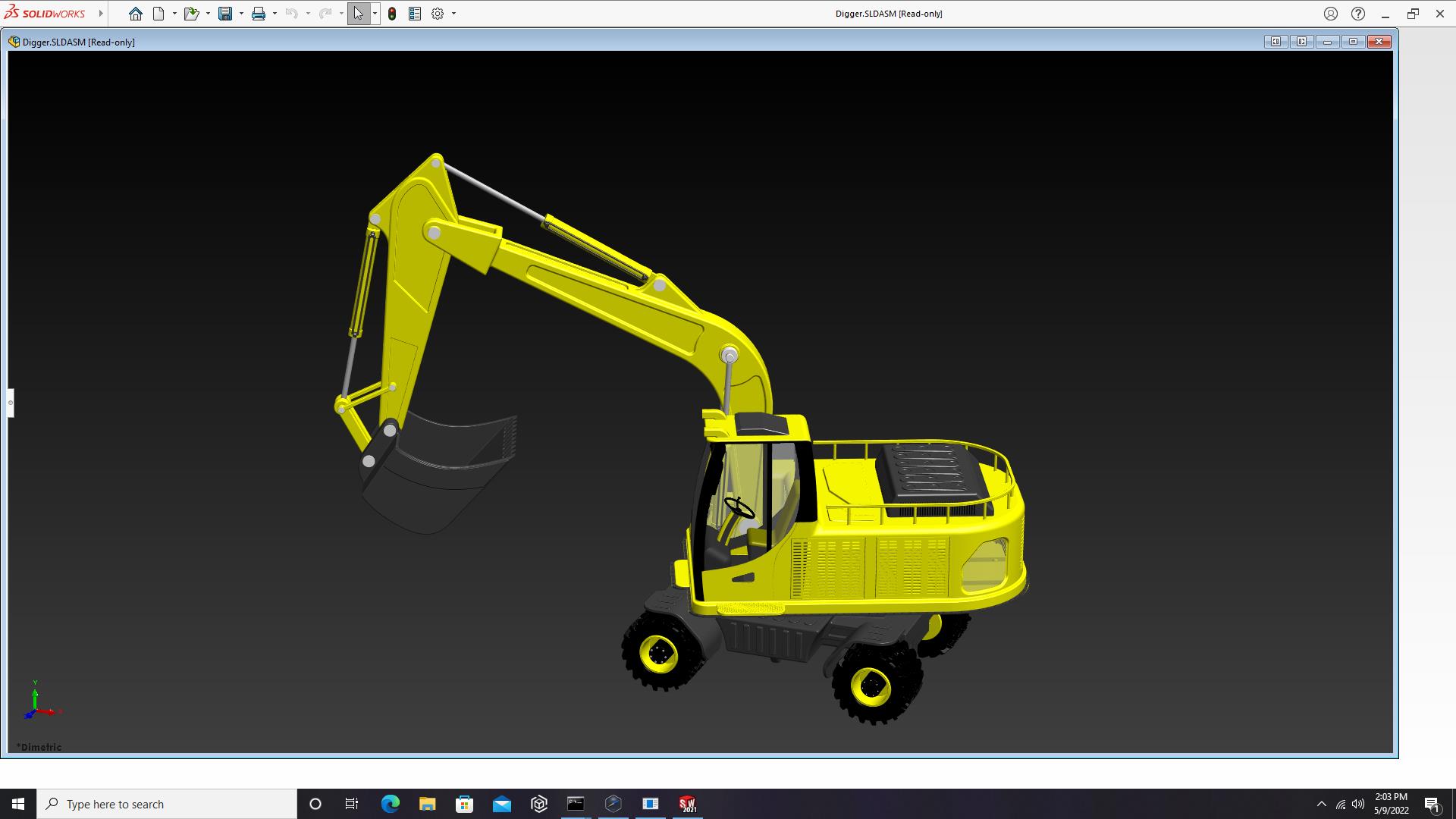The height and width of the screenshot is (819, 1456).
Task: Open the File Properties list icon
Action: point(415,14)
